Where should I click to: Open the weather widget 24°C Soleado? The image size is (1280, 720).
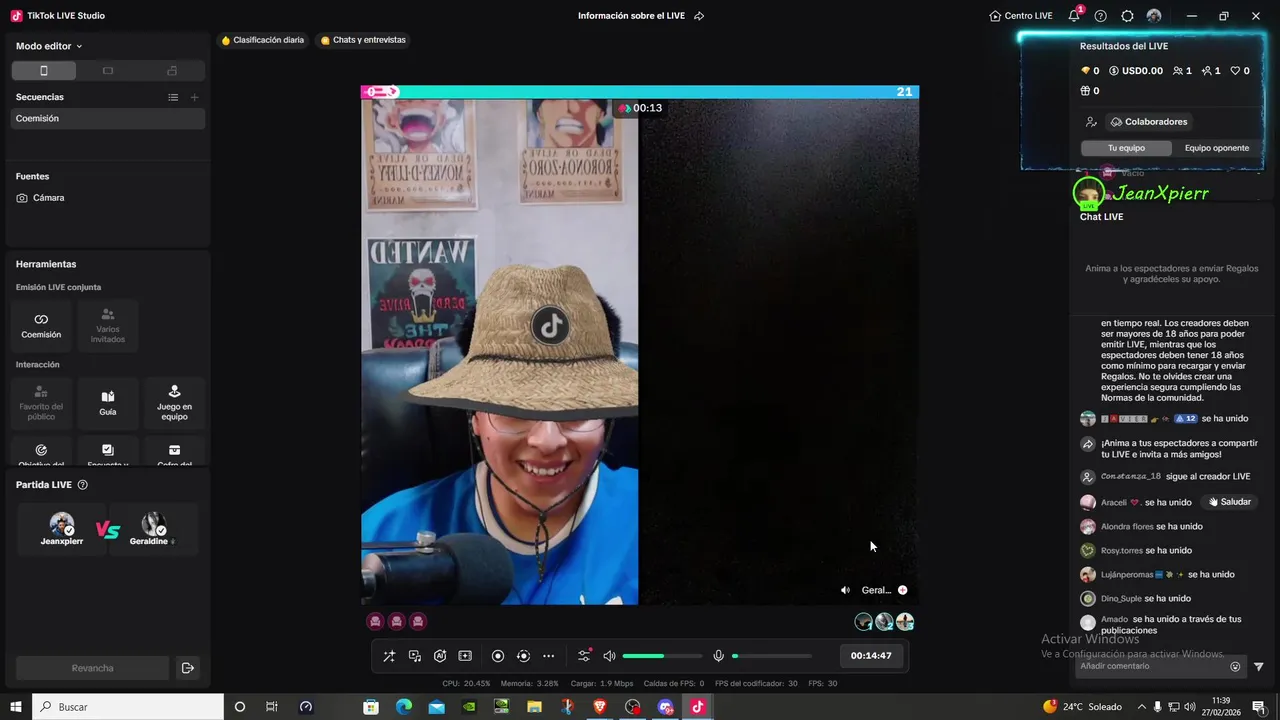pyautogui.click(x=1082, y=707)
